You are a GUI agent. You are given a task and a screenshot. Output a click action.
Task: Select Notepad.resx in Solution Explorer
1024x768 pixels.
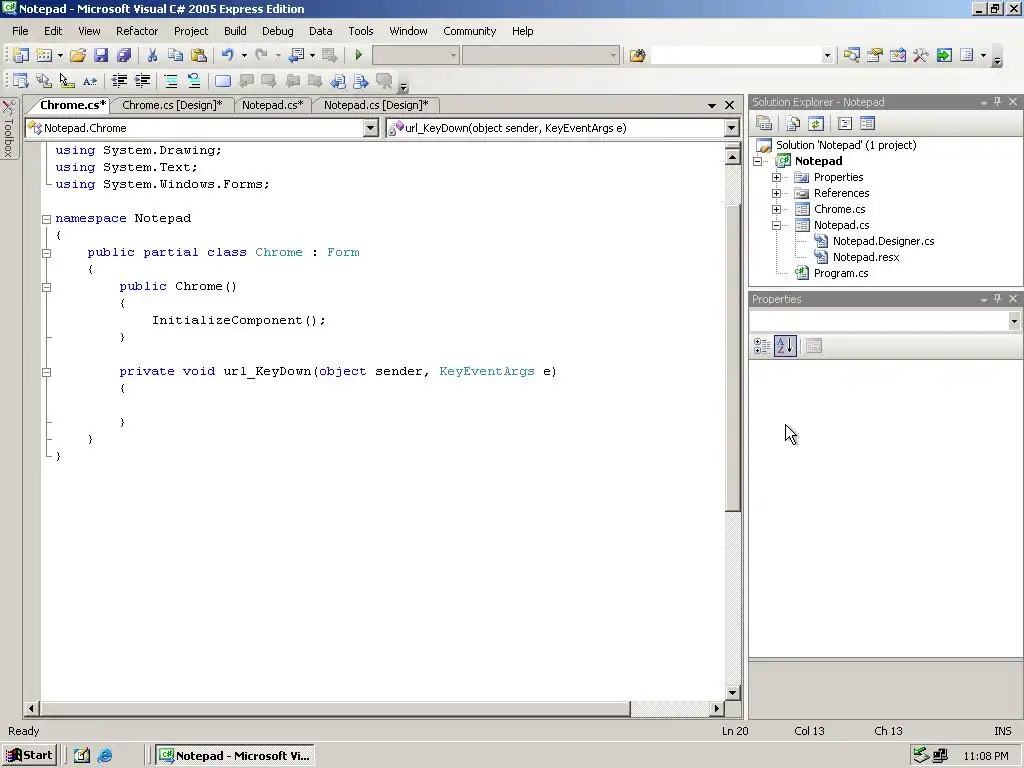click(x=866, y=257)
